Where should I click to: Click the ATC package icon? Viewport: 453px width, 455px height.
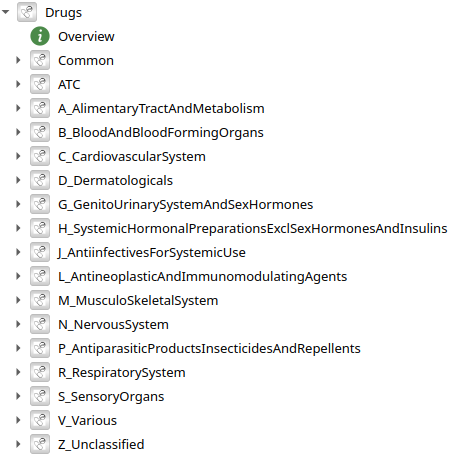(40, 84)
